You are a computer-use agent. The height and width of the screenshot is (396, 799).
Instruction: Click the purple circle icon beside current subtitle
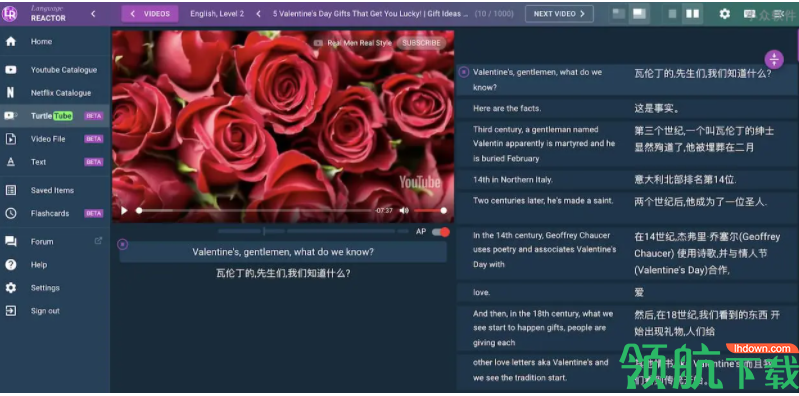122,245
